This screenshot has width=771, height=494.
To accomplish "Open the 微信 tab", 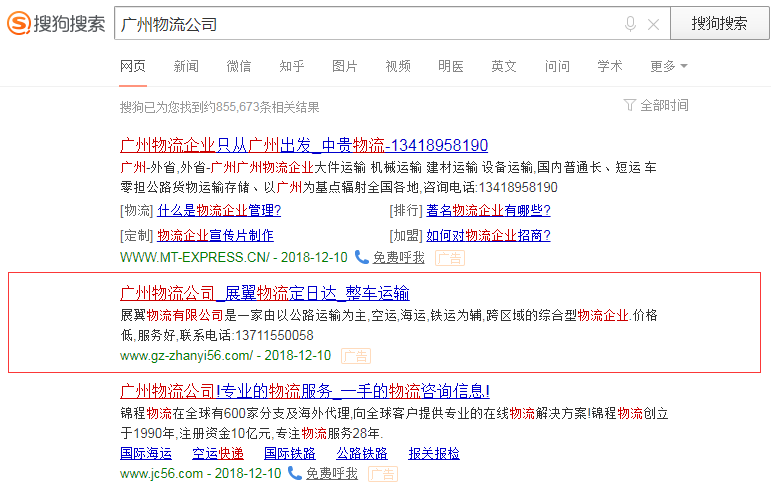I will coord(238,66).
